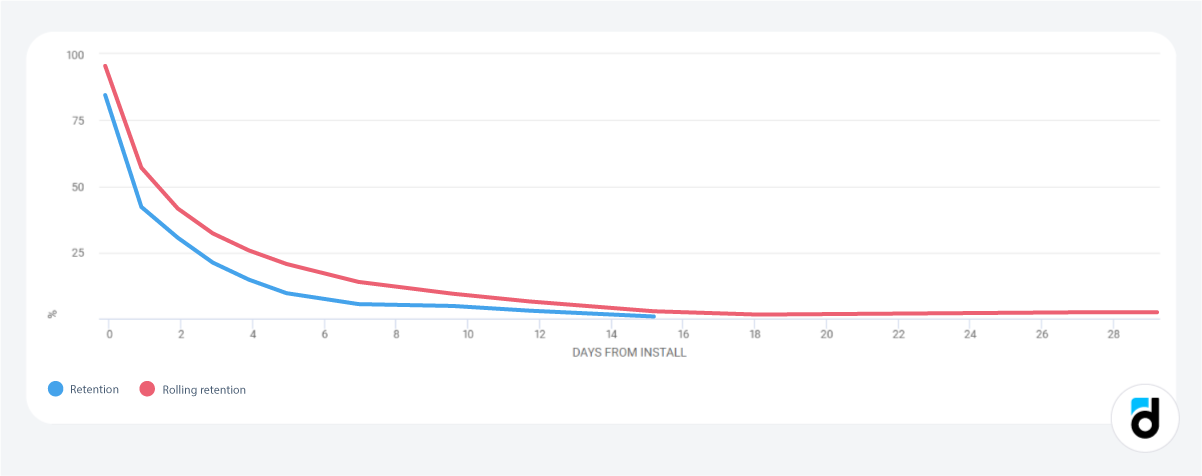Select the 75 label on the y-axis
The height and width of the screenshot is (476, 1202).
click(x=78, y=121)
